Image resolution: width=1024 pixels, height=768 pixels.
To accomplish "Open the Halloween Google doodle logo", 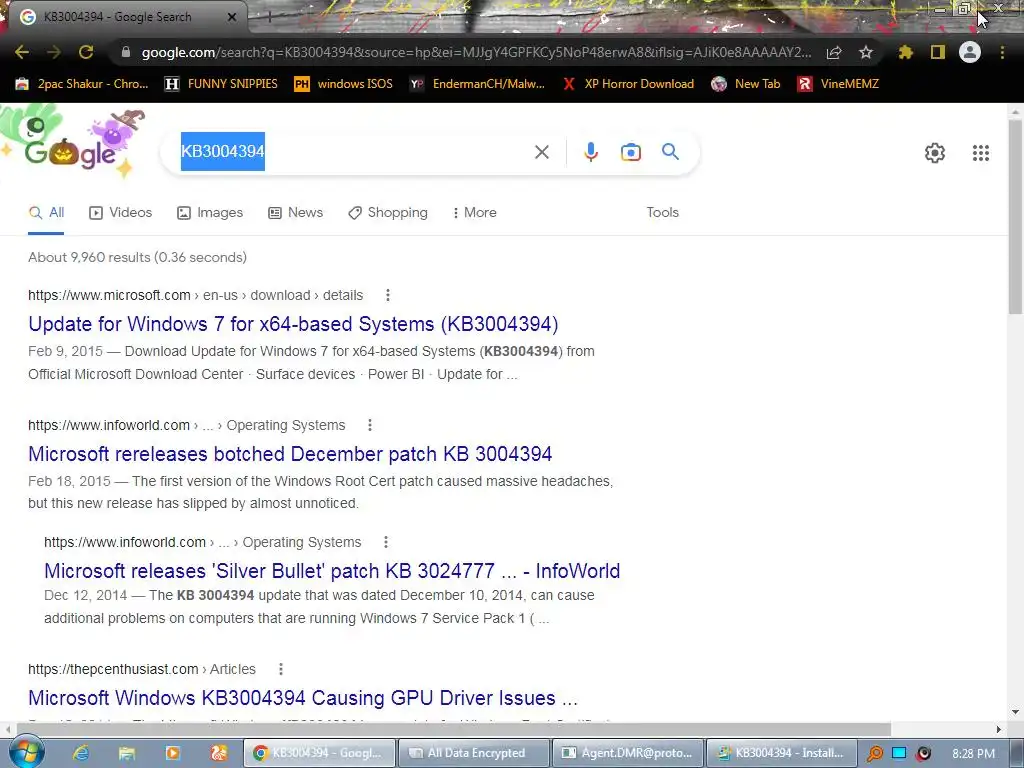I will tap(72, 144).
